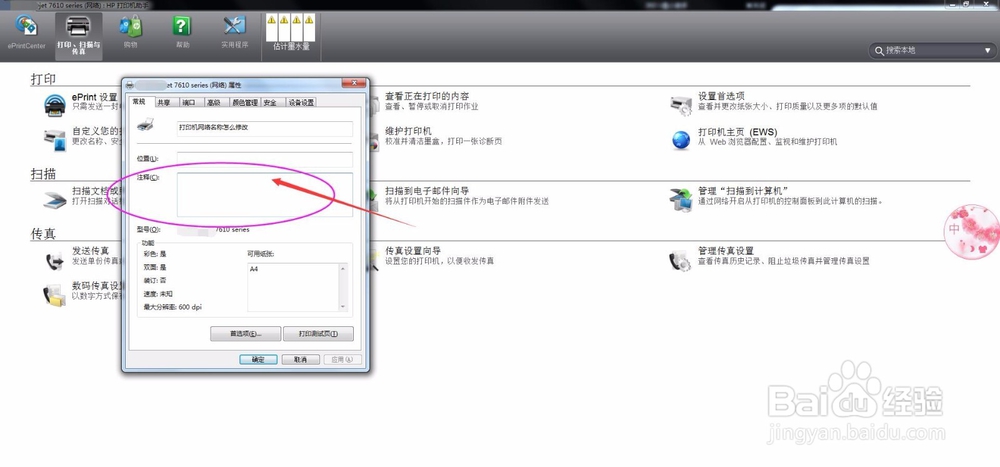The width and height of the screenshot is (1000, 467).
Task: Open 维护打印机 link
Action: [408, 131]
